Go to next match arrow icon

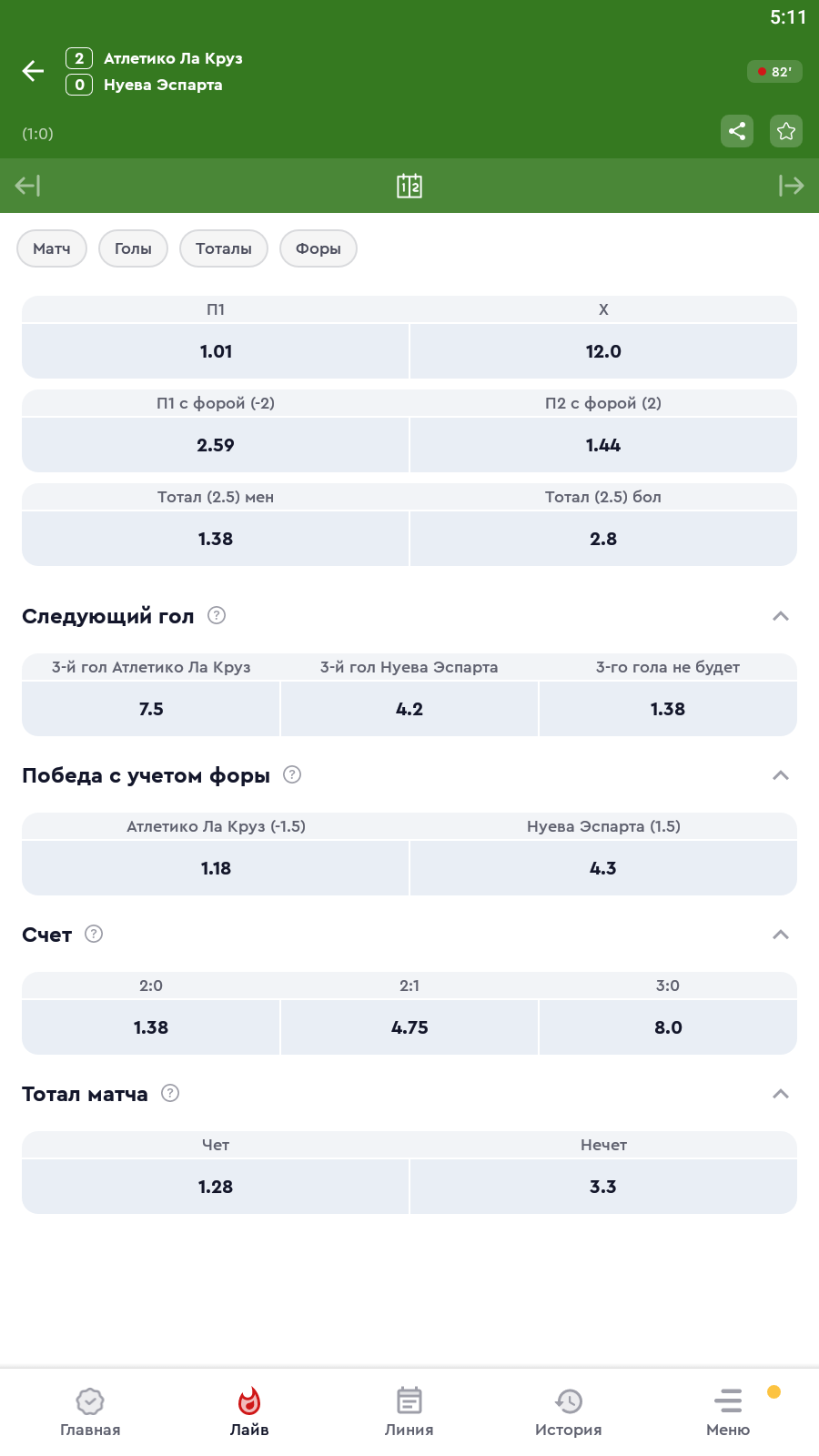791,186
